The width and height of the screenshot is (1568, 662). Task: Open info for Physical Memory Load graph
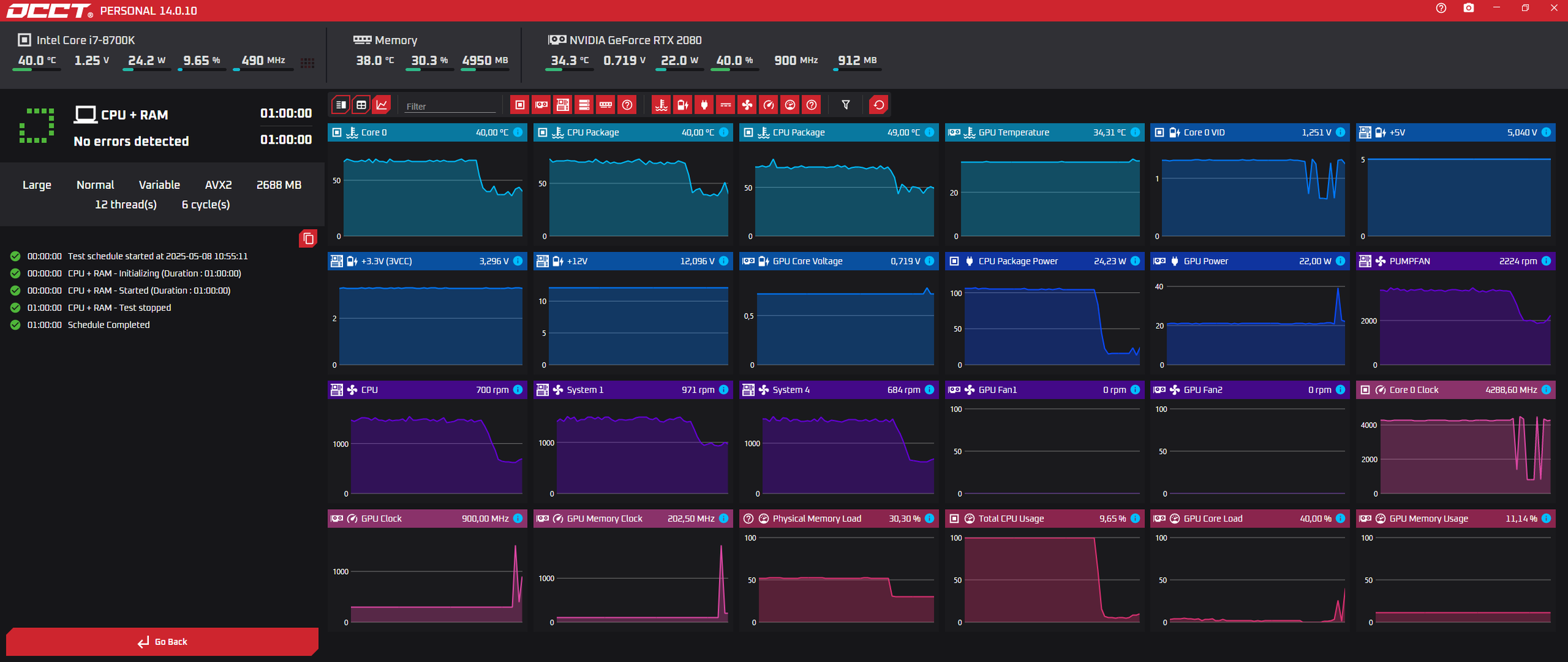click(929, 518)
